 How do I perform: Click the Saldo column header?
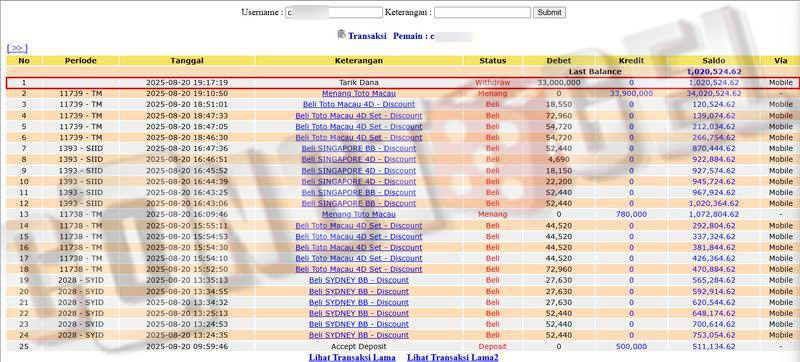pyautogui.click(x=713, y=61)
